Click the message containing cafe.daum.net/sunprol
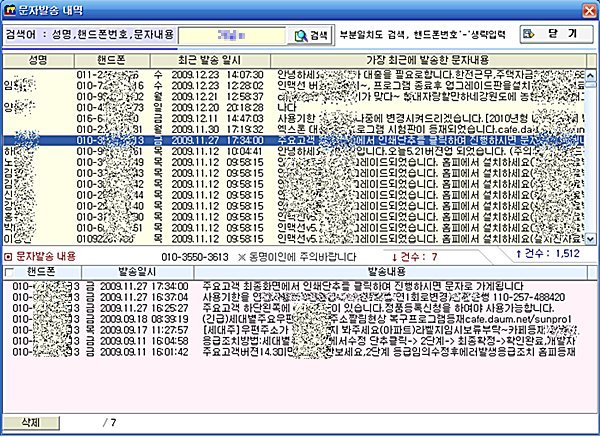 tap(386, 319)
